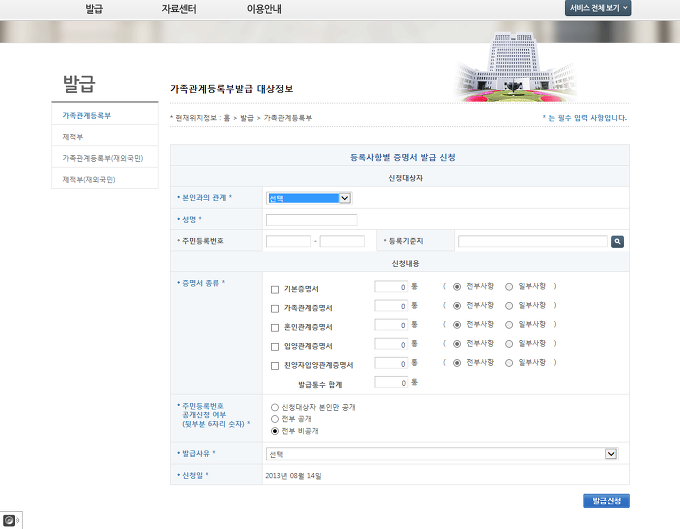680x529 pixels.
Task: Click 기본증명서 copy count field
Action: tap(391, 287)
